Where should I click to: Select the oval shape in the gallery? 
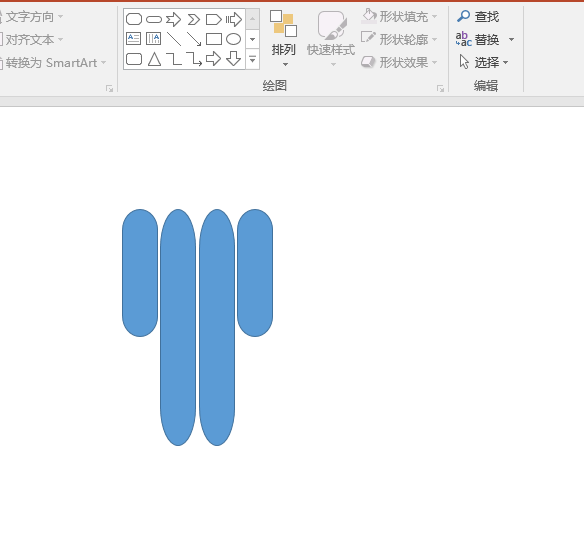coord(234,39)
